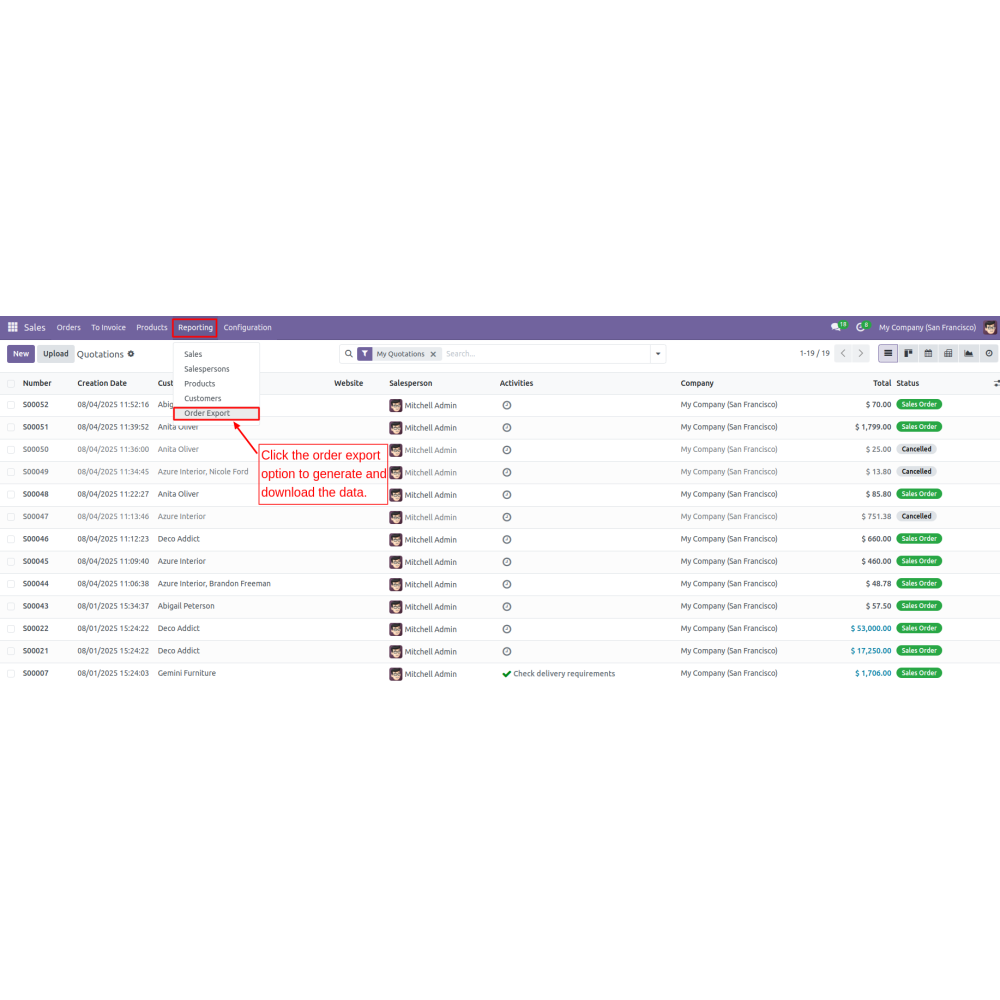Switch to Graph view
This screenshot has width=1000, height=1000.
pos(968,353)
